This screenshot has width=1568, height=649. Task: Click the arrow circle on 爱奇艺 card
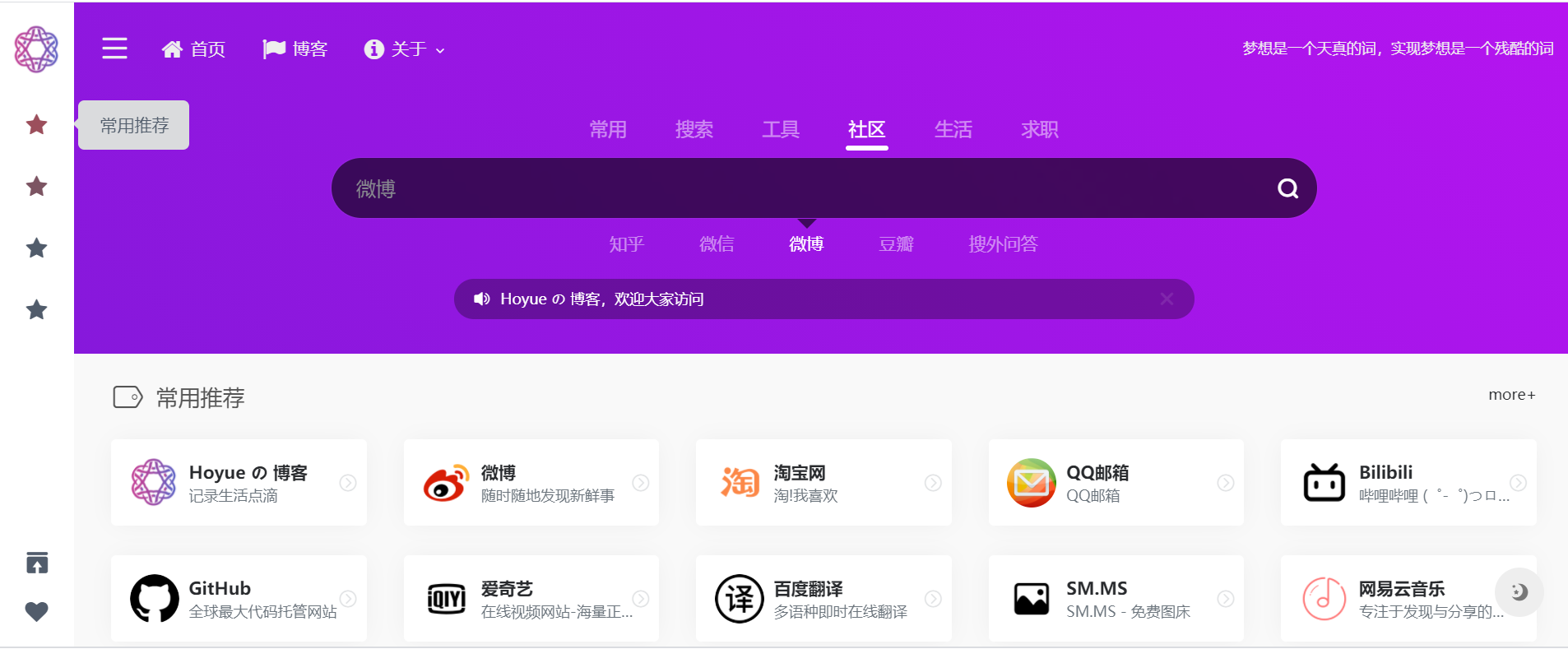[x=641, y=599]
